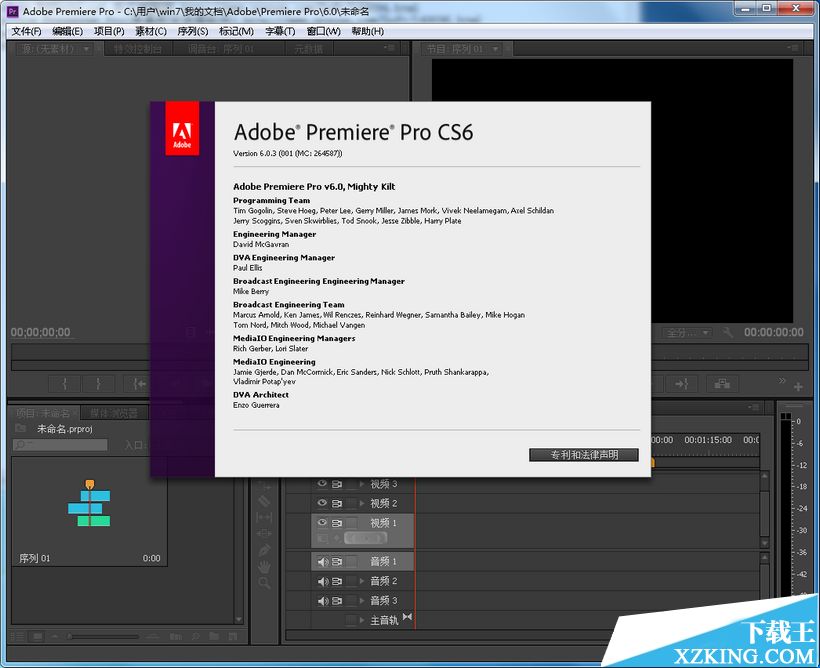Click the source monitor 00;00;00;00 timecode

coord(41,332)
